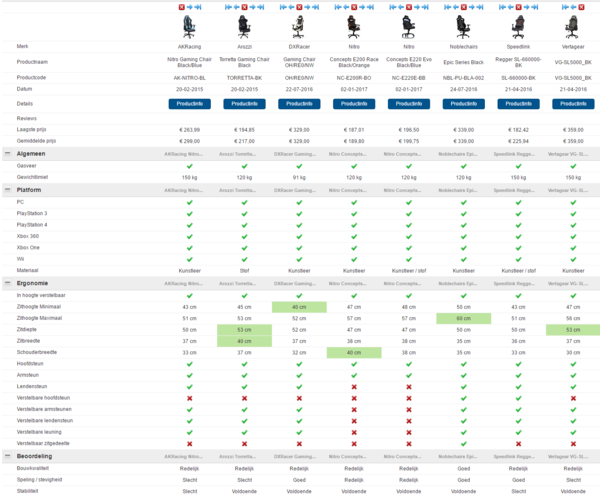Image resolution: width=600 pixels, height=497 pixels.
Task: Shift Speedlink column one position right
Action: click(x=526, y=7)
